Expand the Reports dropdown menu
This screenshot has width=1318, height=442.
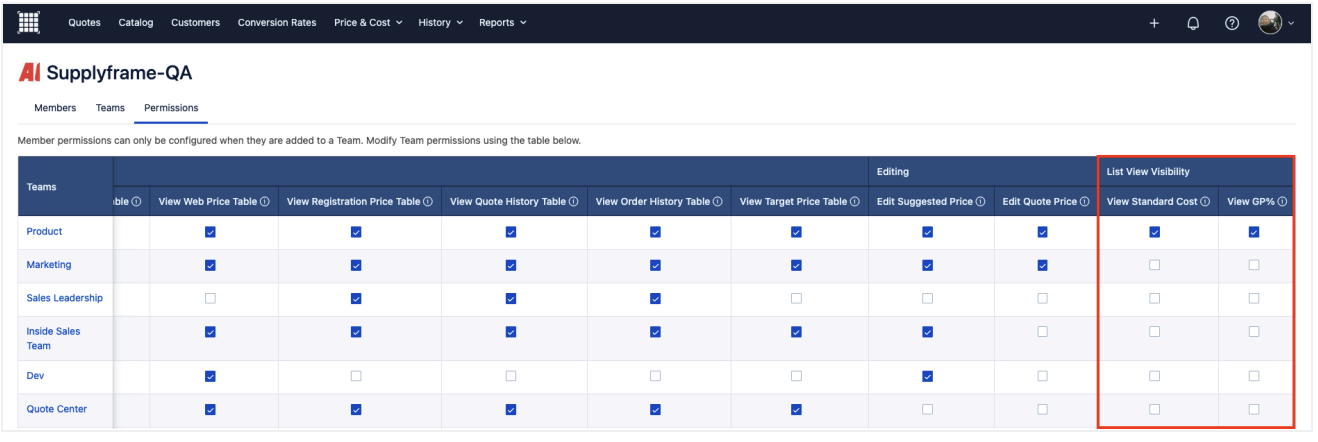coord(502,23)
